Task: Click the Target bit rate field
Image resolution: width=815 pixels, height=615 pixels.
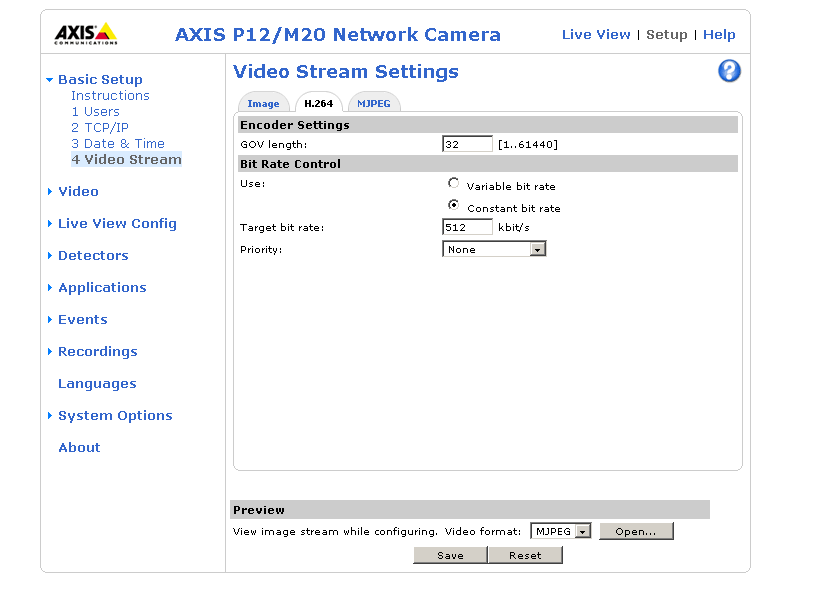Action: click(x=467, y=227)
